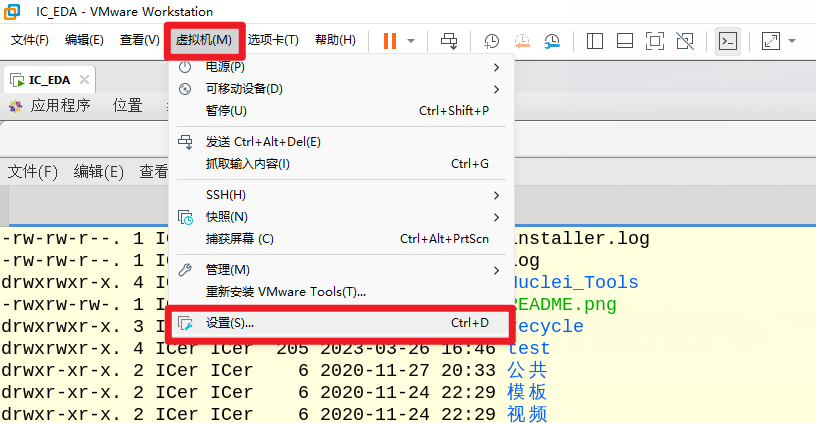
Task: Select the IC_EDA virtual machine tab
Action: [x=49, y=80]
